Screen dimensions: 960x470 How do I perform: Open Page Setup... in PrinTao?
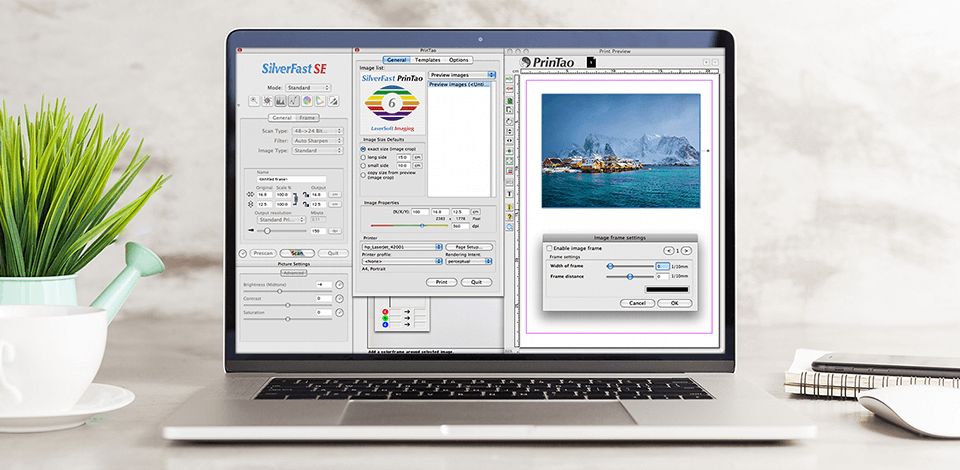pos(469,247)
